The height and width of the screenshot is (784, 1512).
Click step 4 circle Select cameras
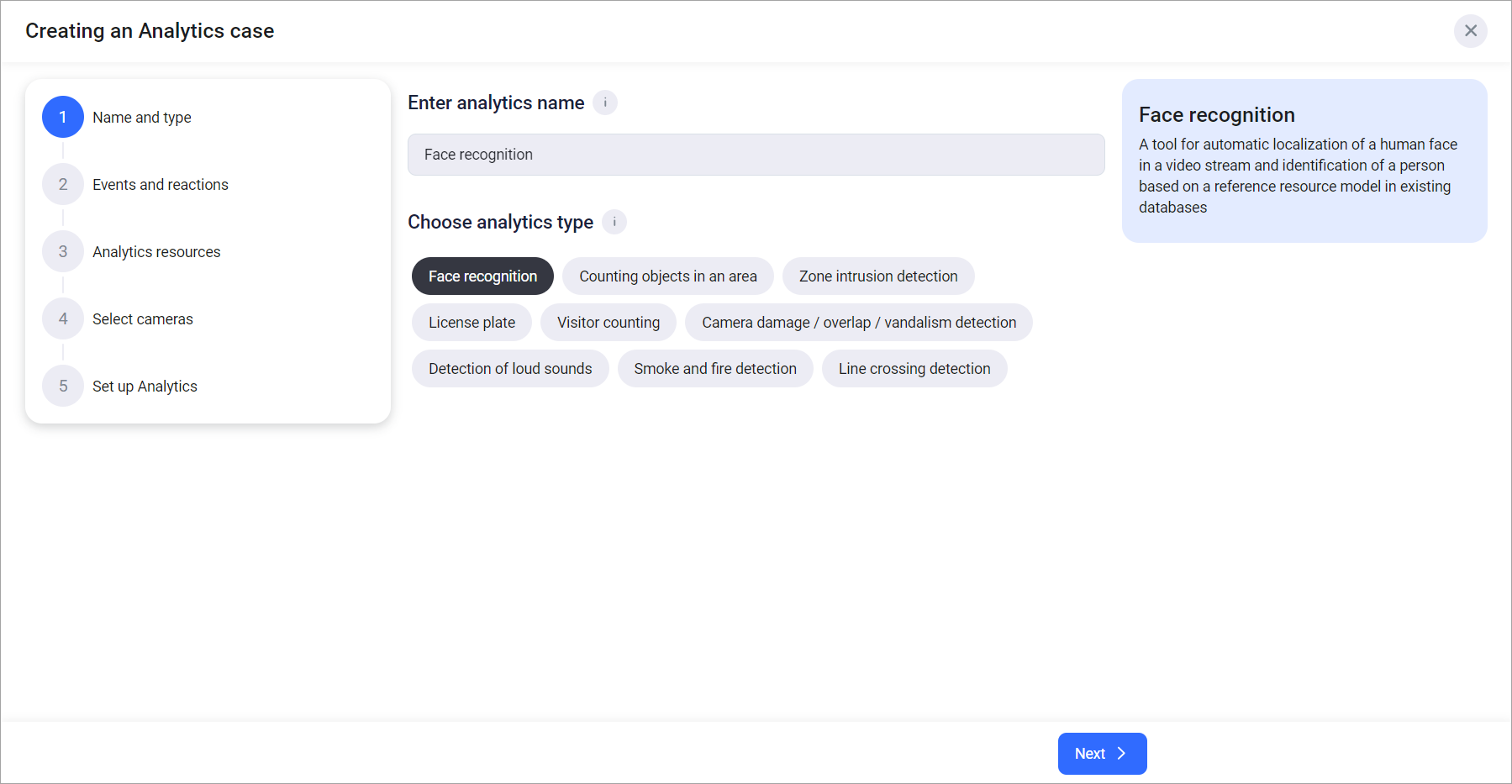[x=63, y=318]
